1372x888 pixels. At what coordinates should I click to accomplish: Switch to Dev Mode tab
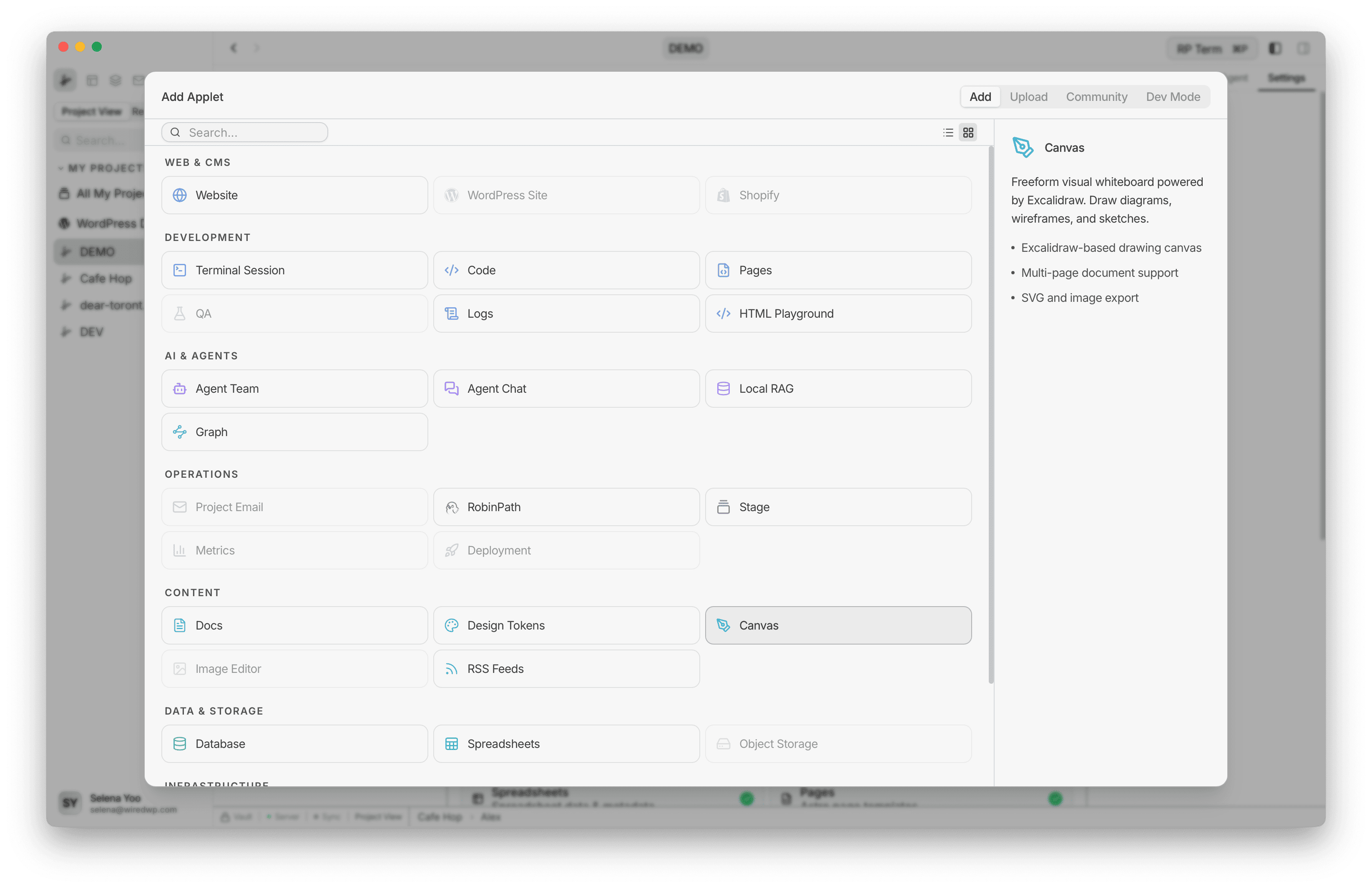point(1173,97)
